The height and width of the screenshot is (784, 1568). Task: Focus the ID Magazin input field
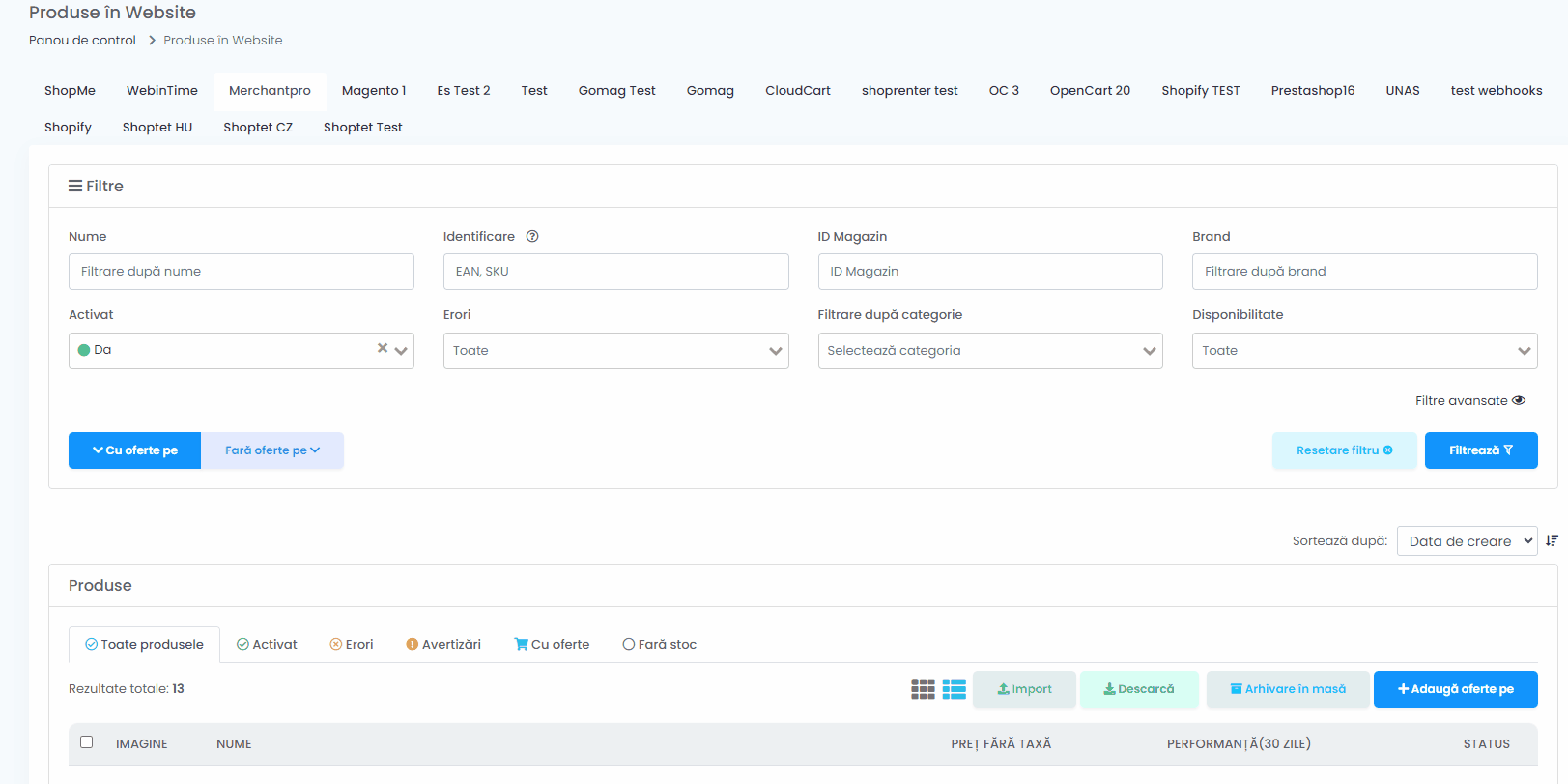coord(990,272)
